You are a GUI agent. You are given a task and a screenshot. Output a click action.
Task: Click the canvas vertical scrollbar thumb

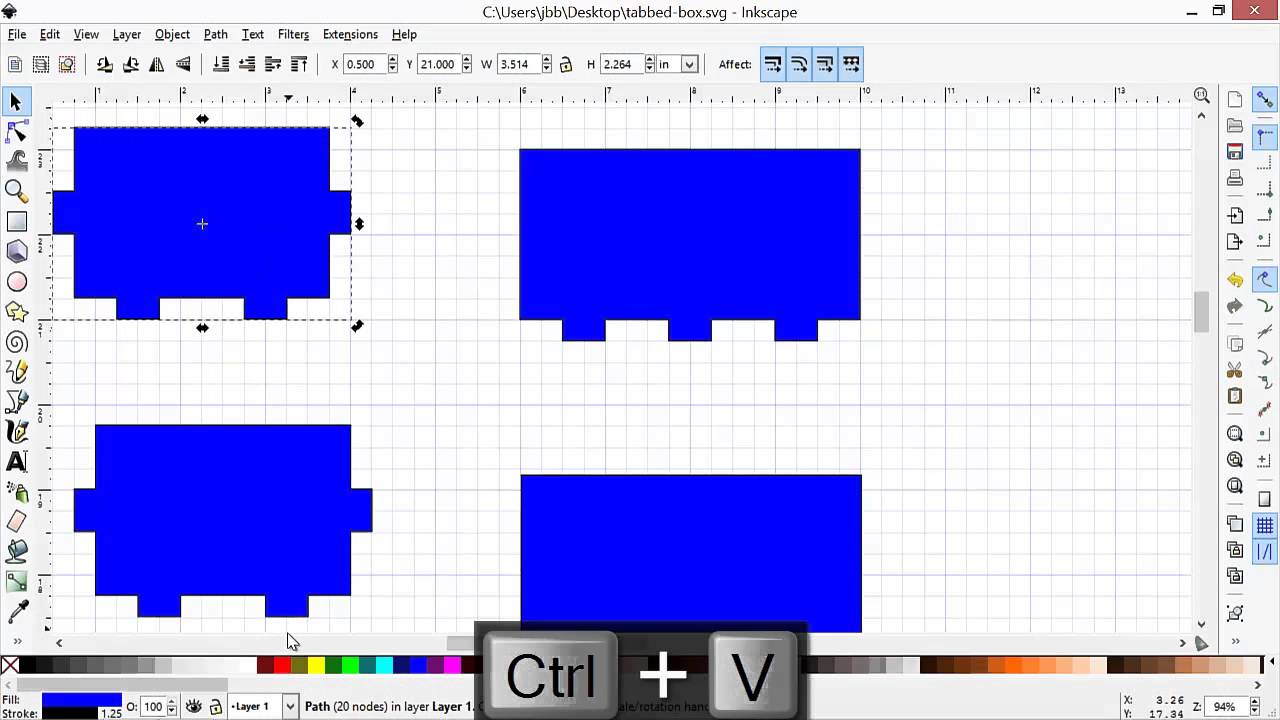point(1202,312)
